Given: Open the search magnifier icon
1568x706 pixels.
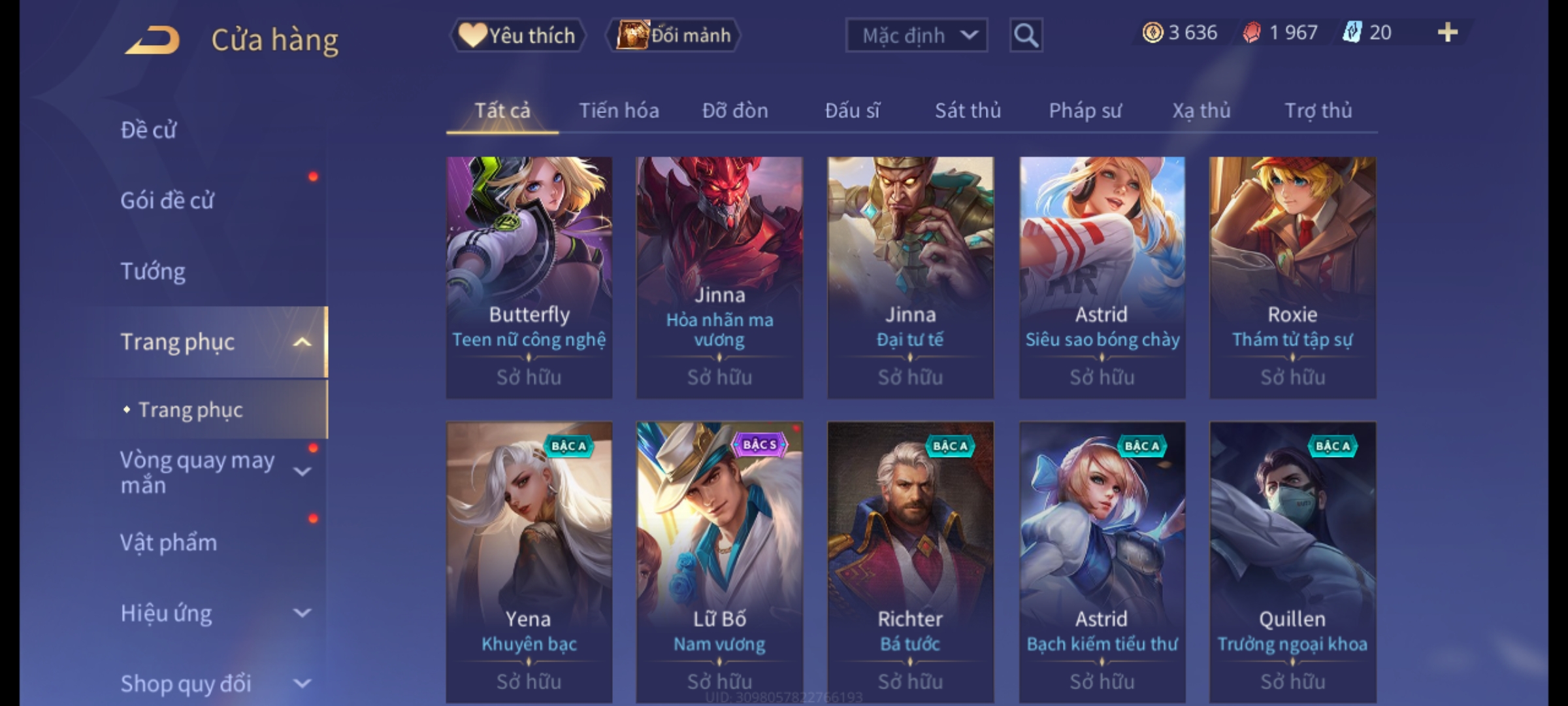Looking at the screenshot, I should [1026, 35].
